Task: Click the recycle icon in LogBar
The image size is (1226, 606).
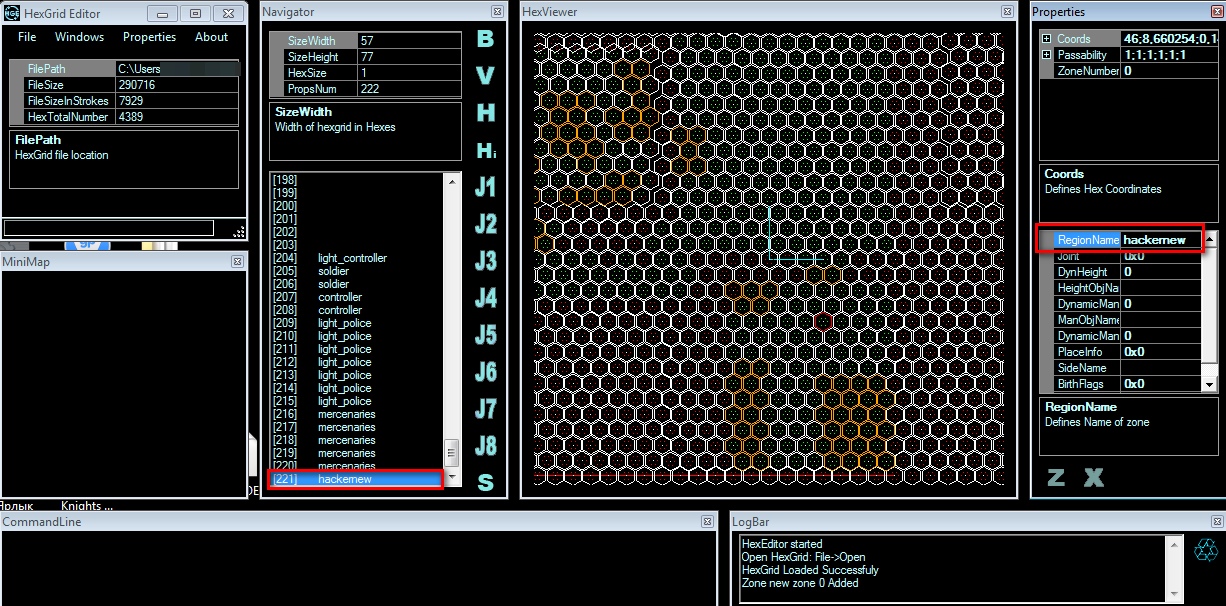Action: click(1207, 550)
